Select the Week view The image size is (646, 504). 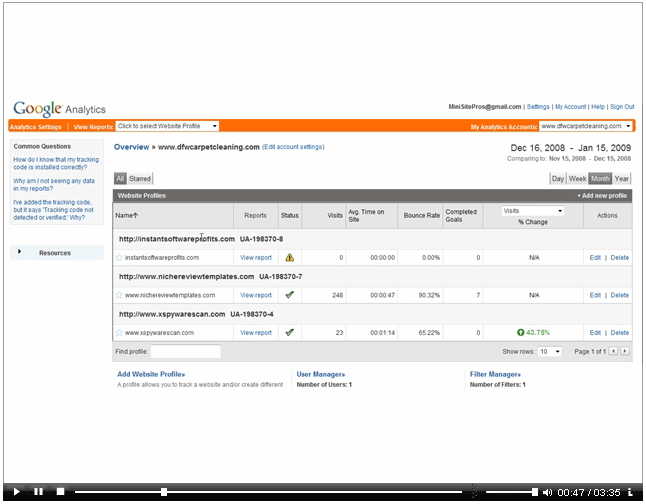577,178
